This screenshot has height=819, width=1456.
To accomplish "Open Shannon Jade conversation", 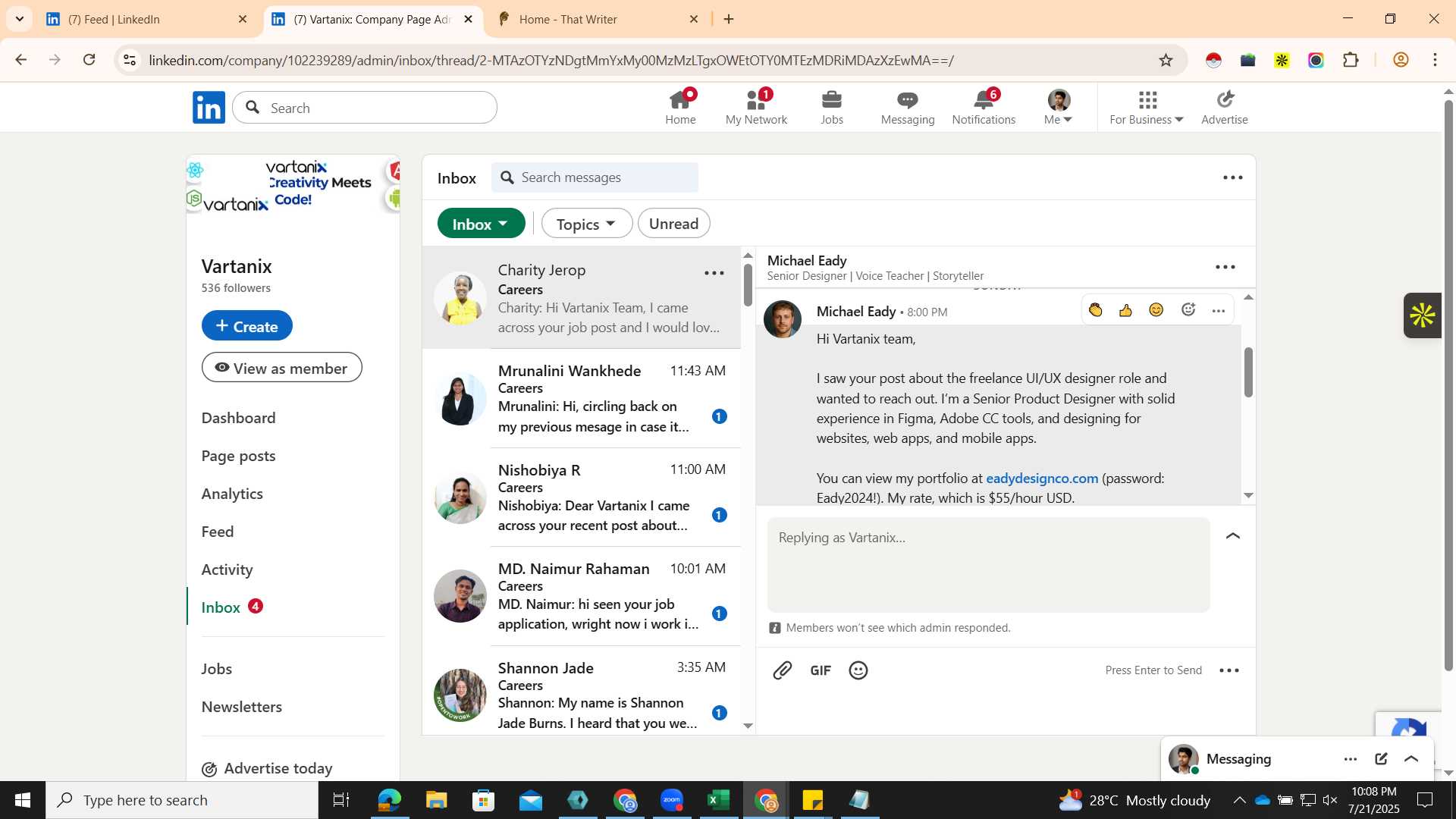I will [581, 692].
